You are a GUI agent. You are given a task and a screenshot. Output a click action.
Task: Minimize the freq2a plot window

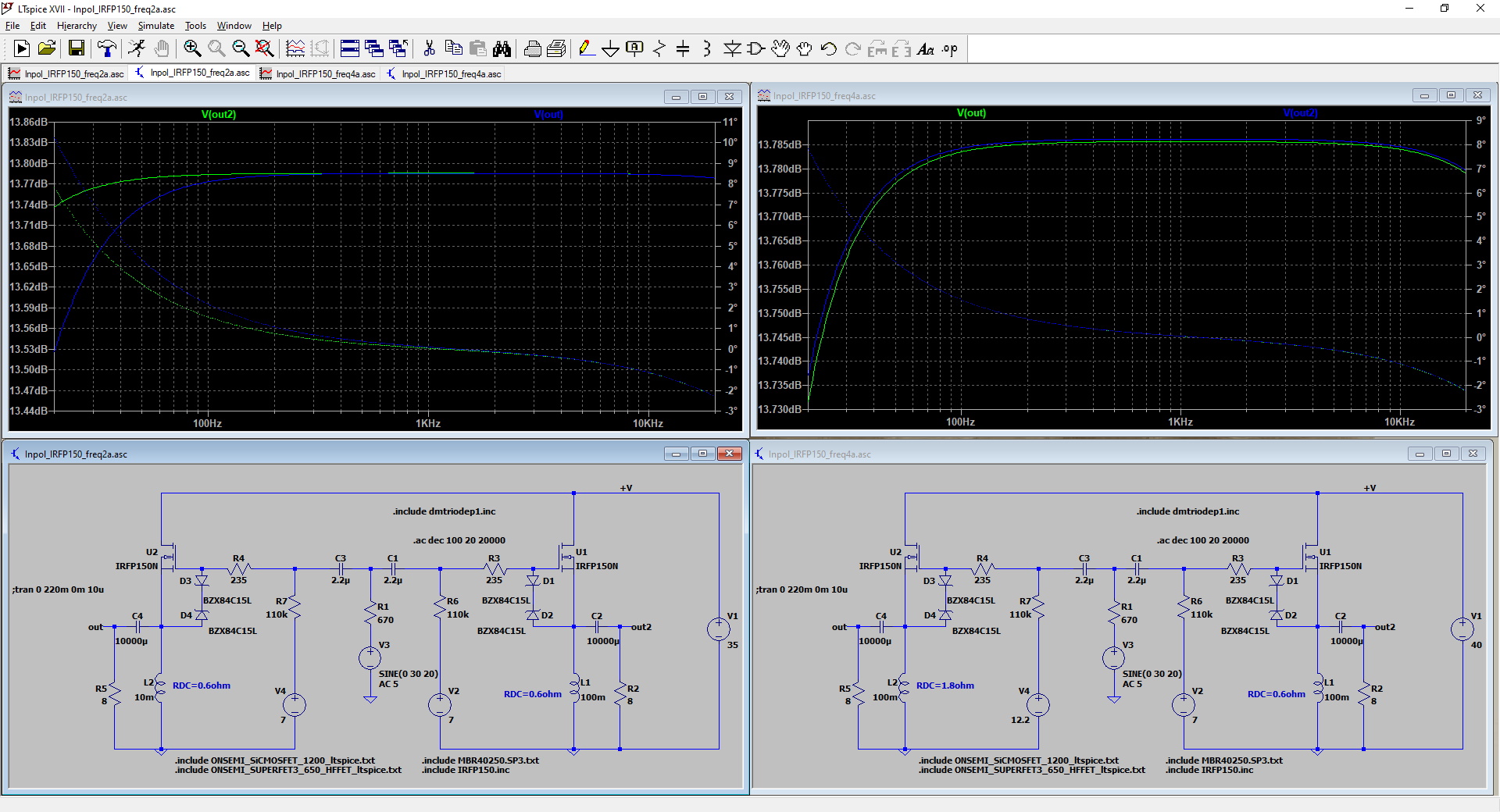pos(676,97)
